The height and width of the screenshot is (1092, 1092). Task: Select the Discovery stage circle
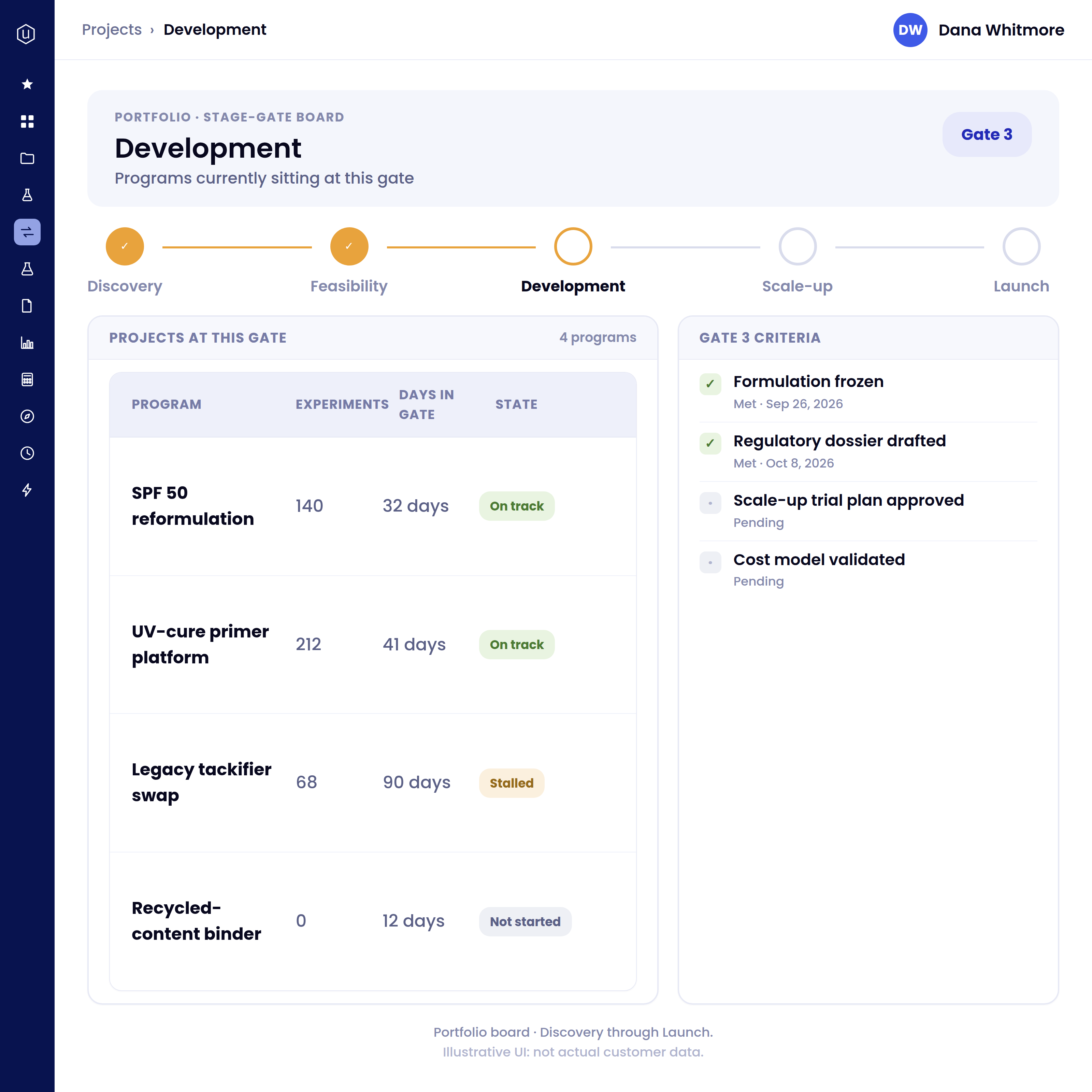(125, 246)
